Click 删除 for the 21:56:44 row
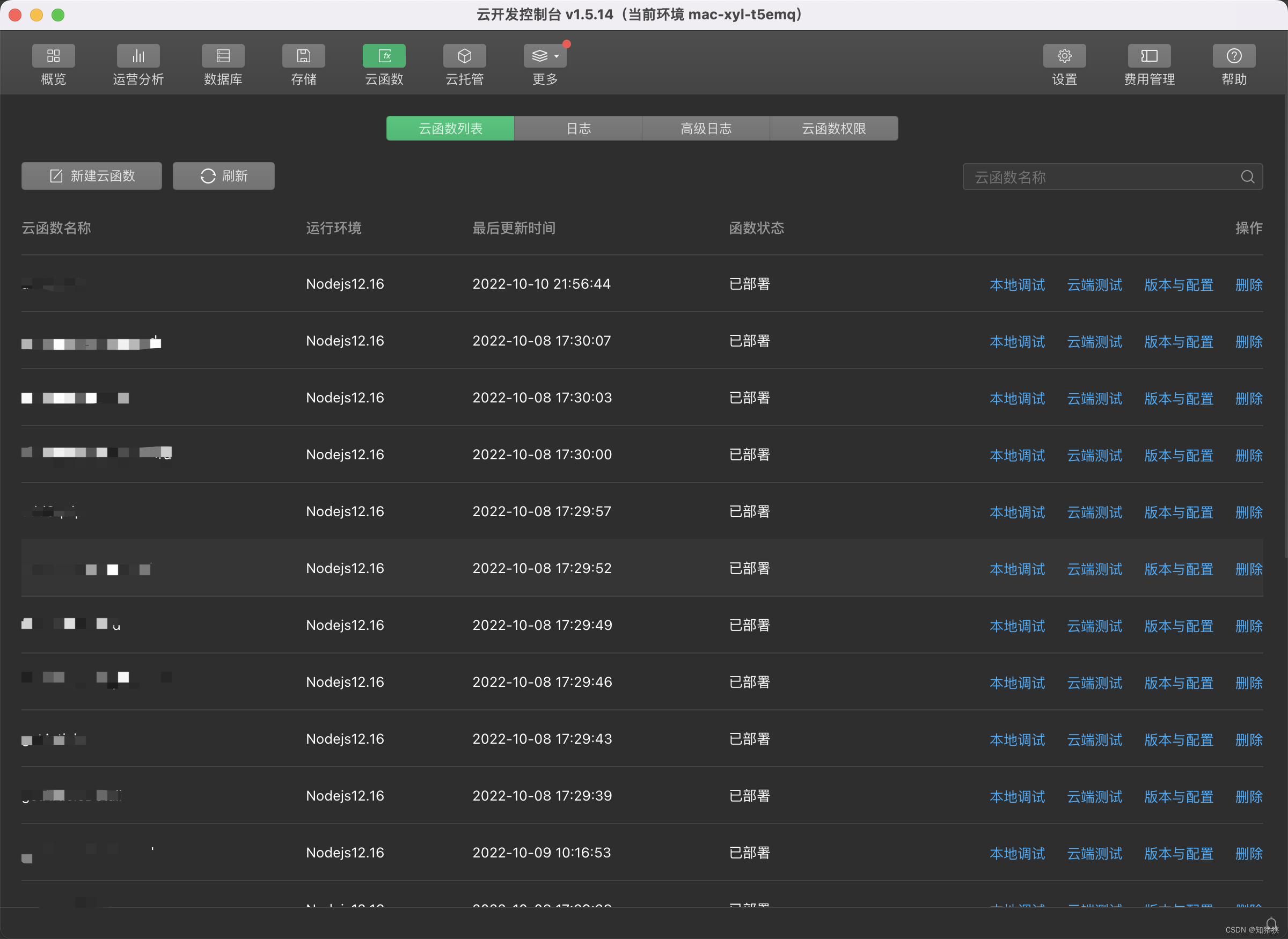 1249,285
